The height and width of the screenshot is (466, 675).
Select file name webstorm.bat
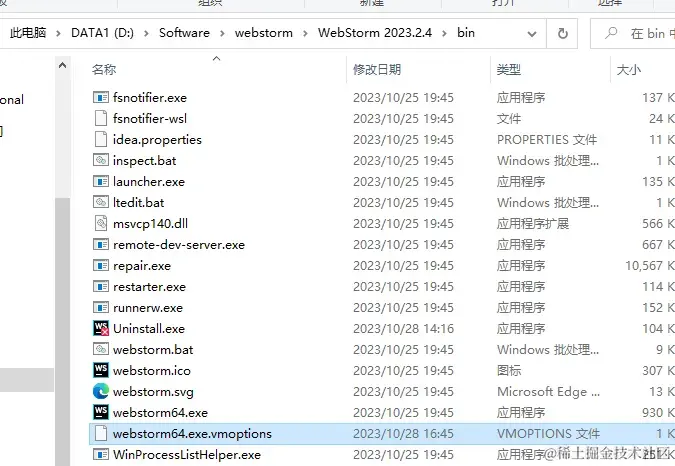point(153,349)
